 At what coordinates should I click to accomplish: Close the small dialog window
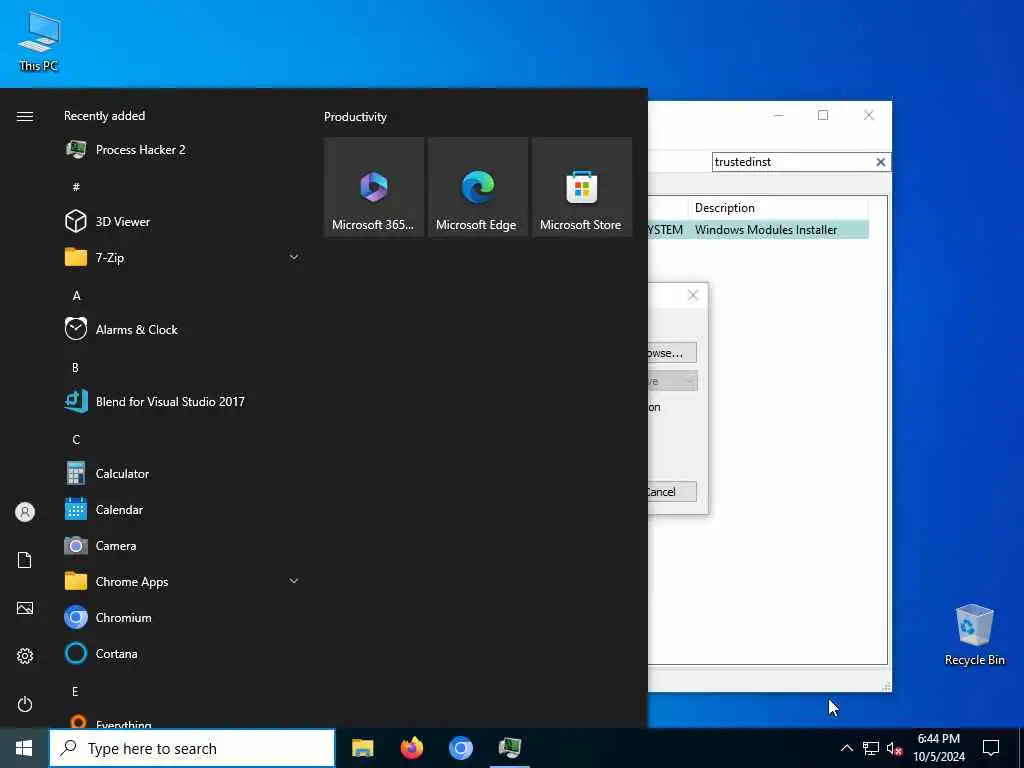click(693, 295)
